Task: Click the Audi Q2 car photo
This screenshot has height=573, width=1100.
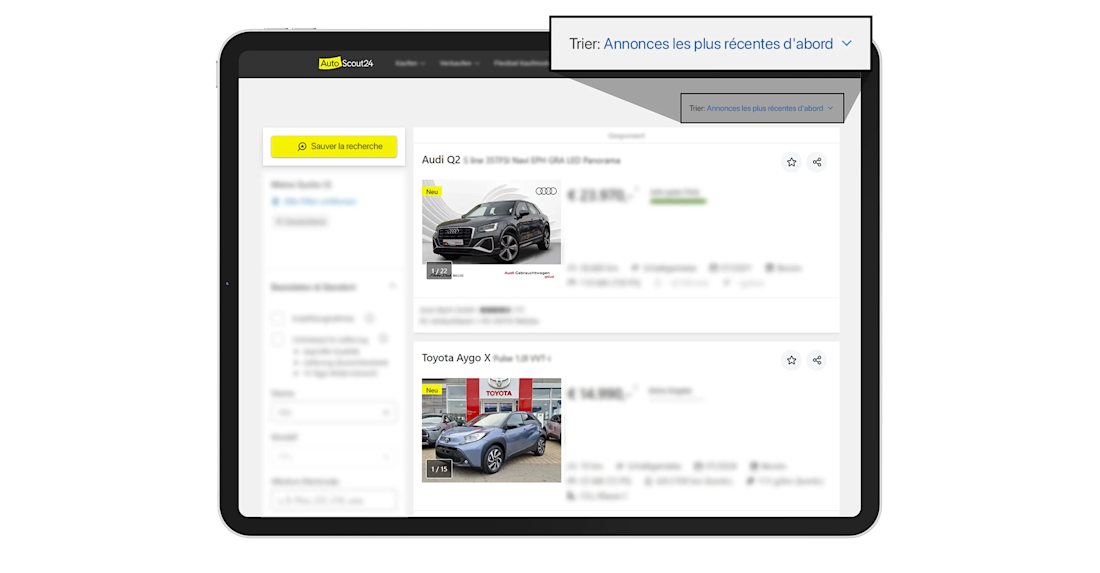Action: click(491, 229)
